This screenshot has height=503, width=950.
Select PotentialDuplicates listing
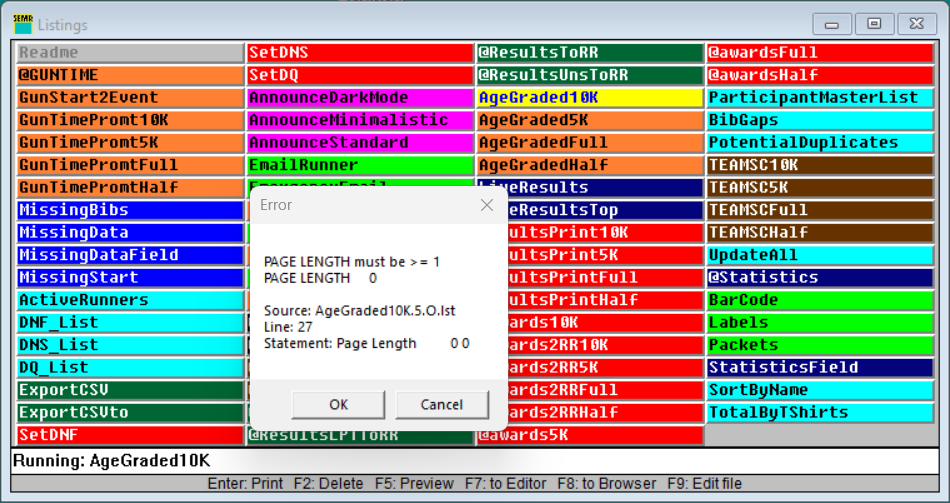click(x=820, y=142)
